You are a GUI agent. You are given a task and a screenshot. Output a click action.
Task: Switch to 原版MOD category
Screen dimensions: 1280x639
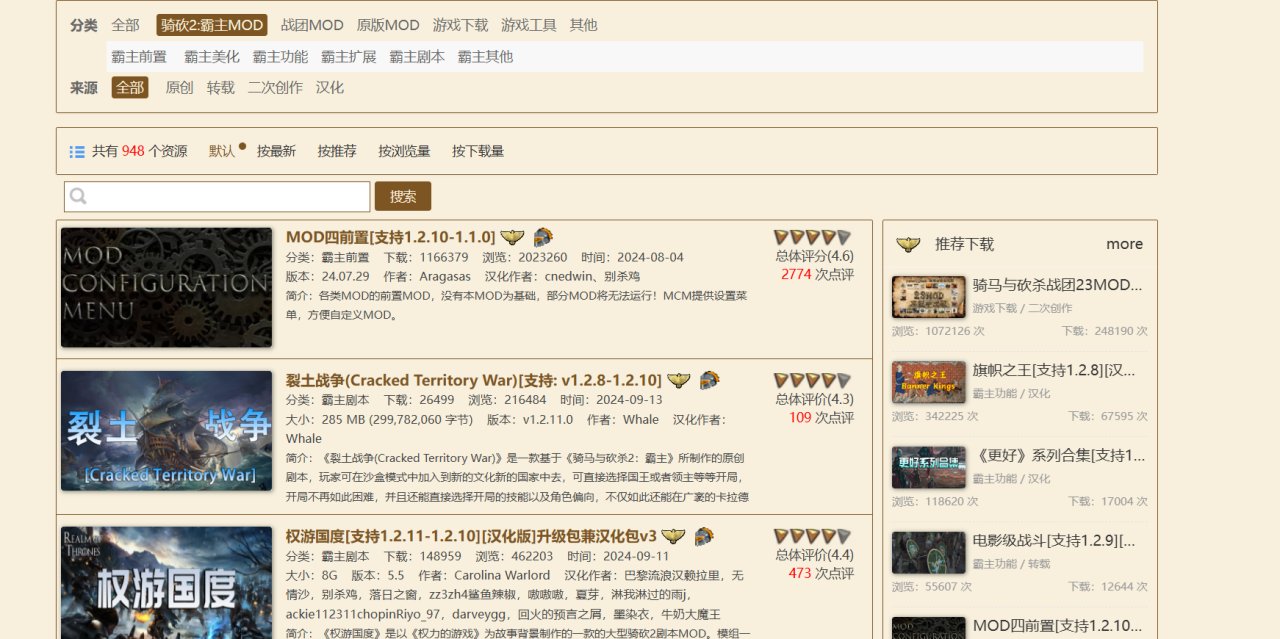[388, 25]
